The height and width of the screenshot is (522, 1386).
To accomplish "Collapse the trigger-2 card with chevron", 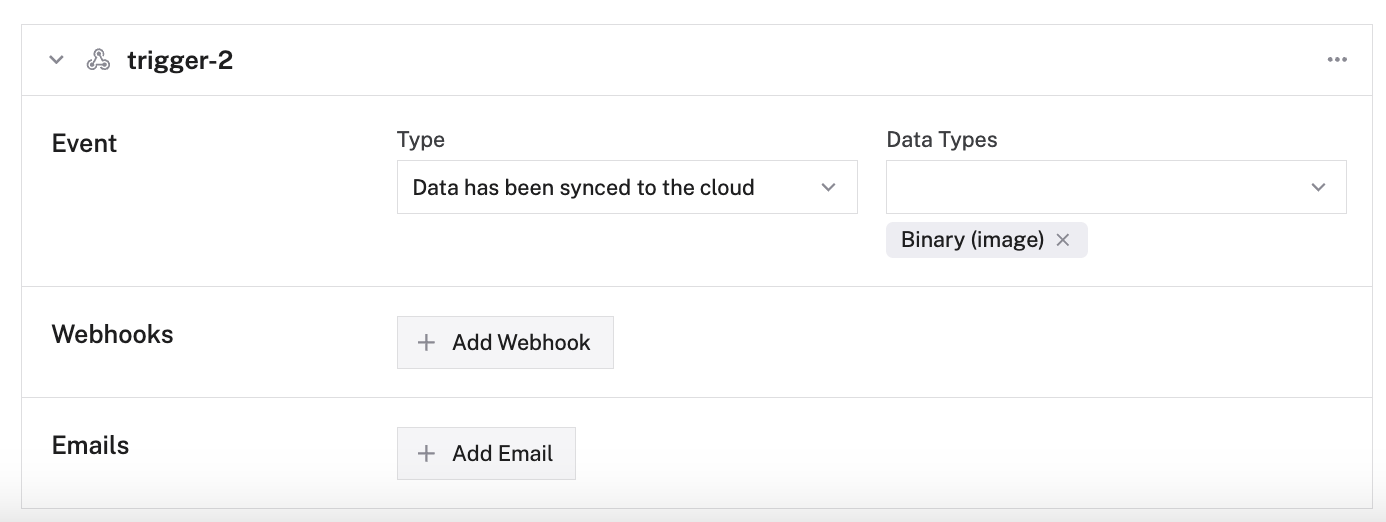I will pyautogui.click(x=57, y=60).
